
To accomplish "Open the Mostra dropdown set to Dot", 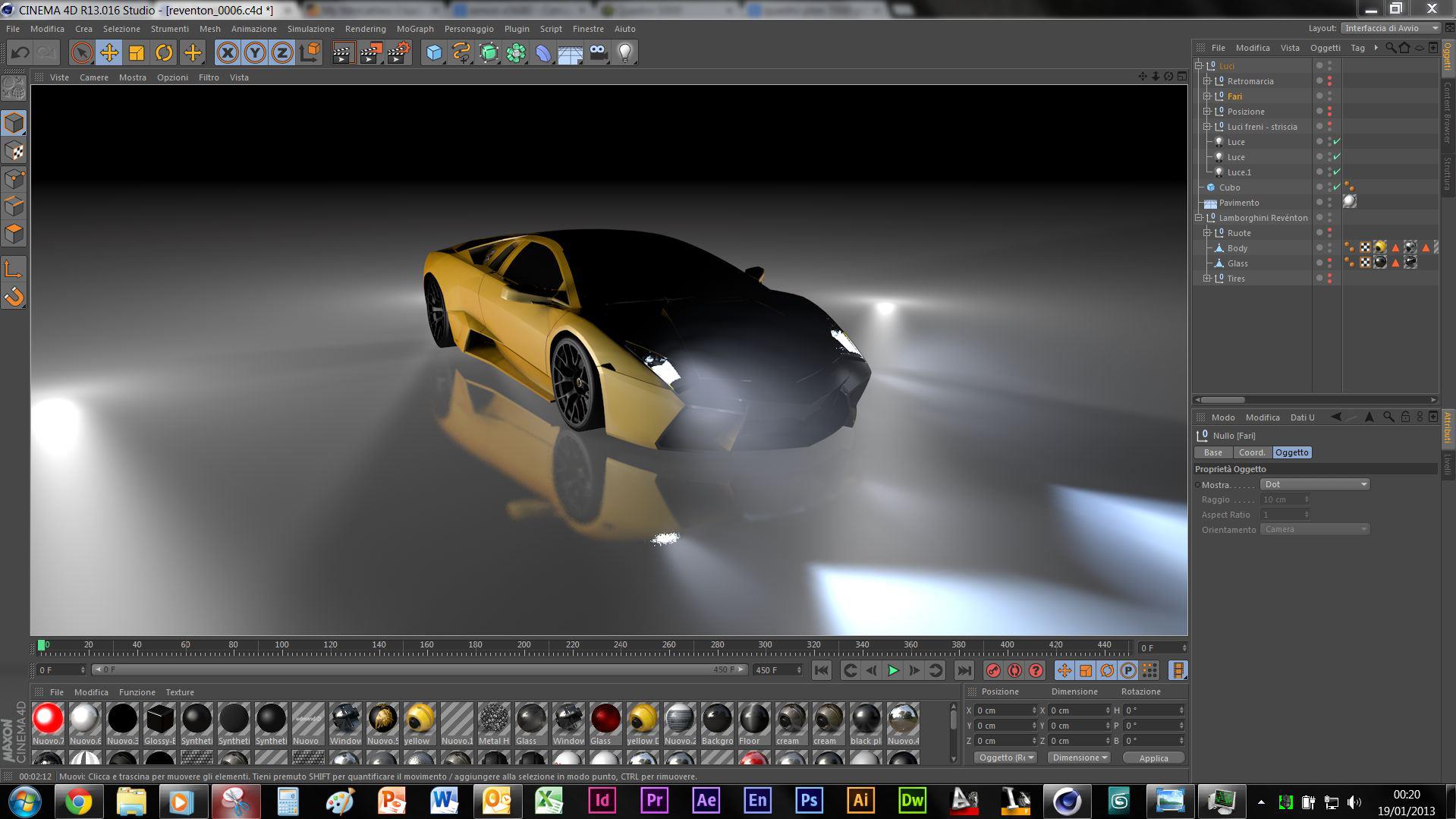I will (x=1314, y=484).
